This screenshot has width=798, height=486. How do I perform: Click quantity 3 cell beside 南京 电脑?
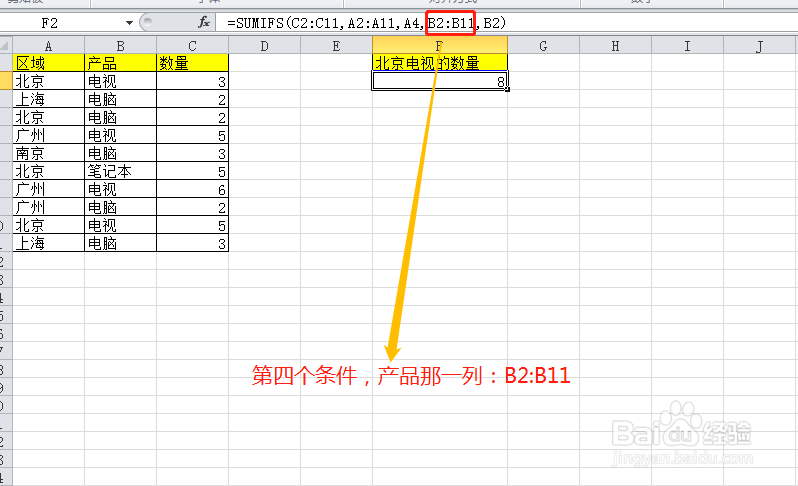point(192,153)
